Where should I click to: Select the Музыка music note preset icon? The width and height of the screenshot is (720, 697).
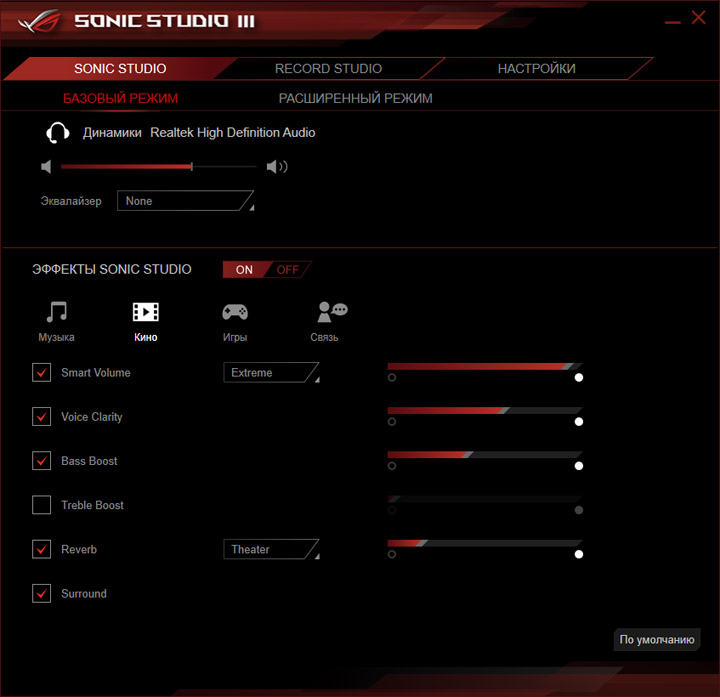pyautogui.click(x=56, y=312)
